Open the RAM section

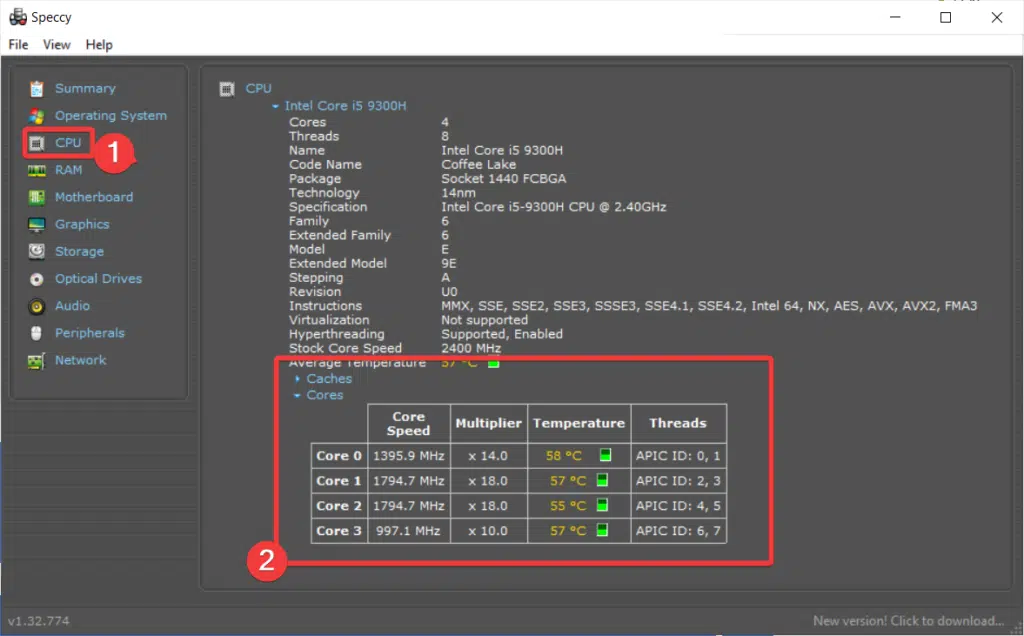(x=69, y=170)
